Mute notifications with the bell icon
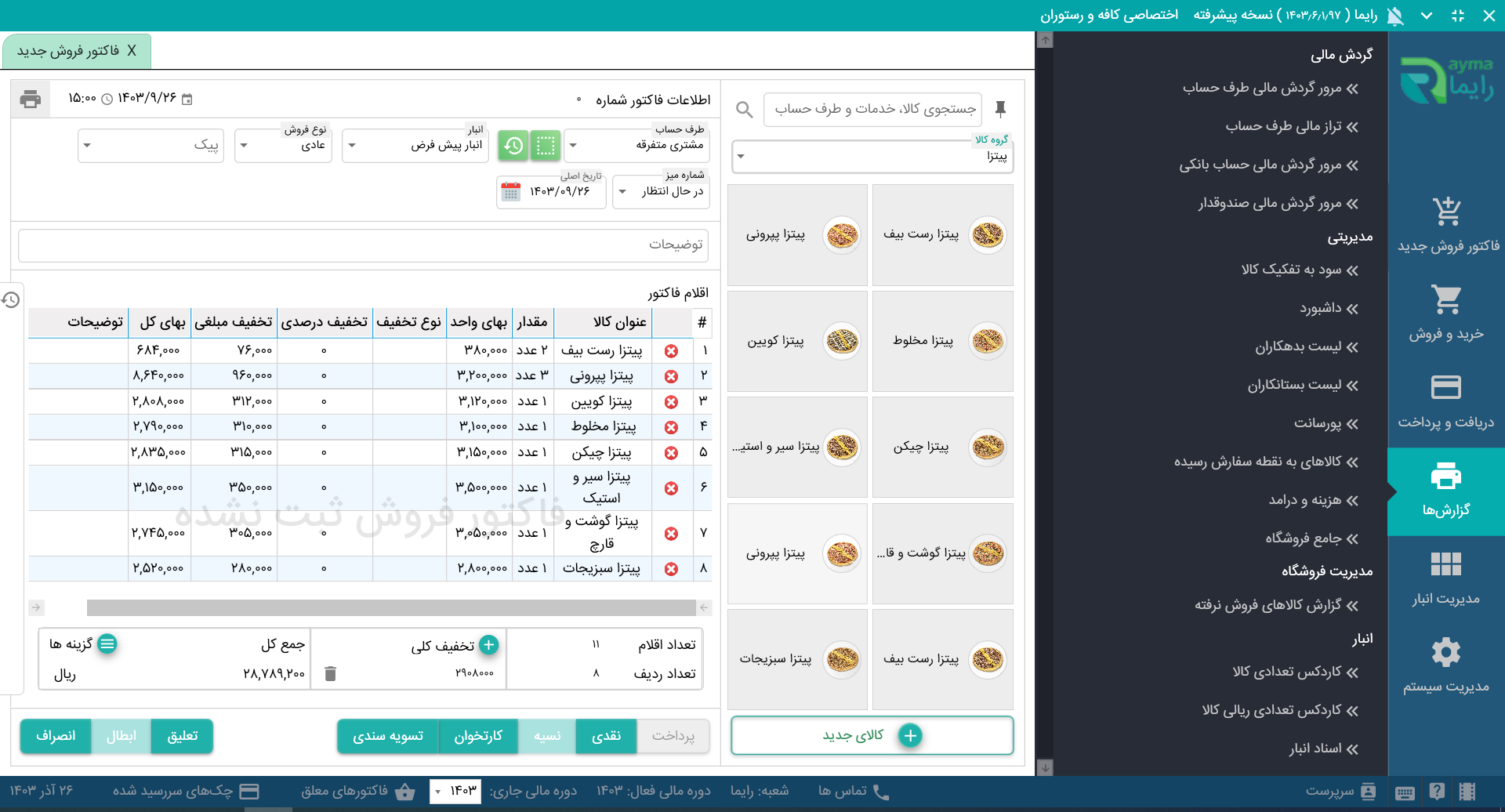This screenshot has width=1505, height=812. click(1395, 16)
